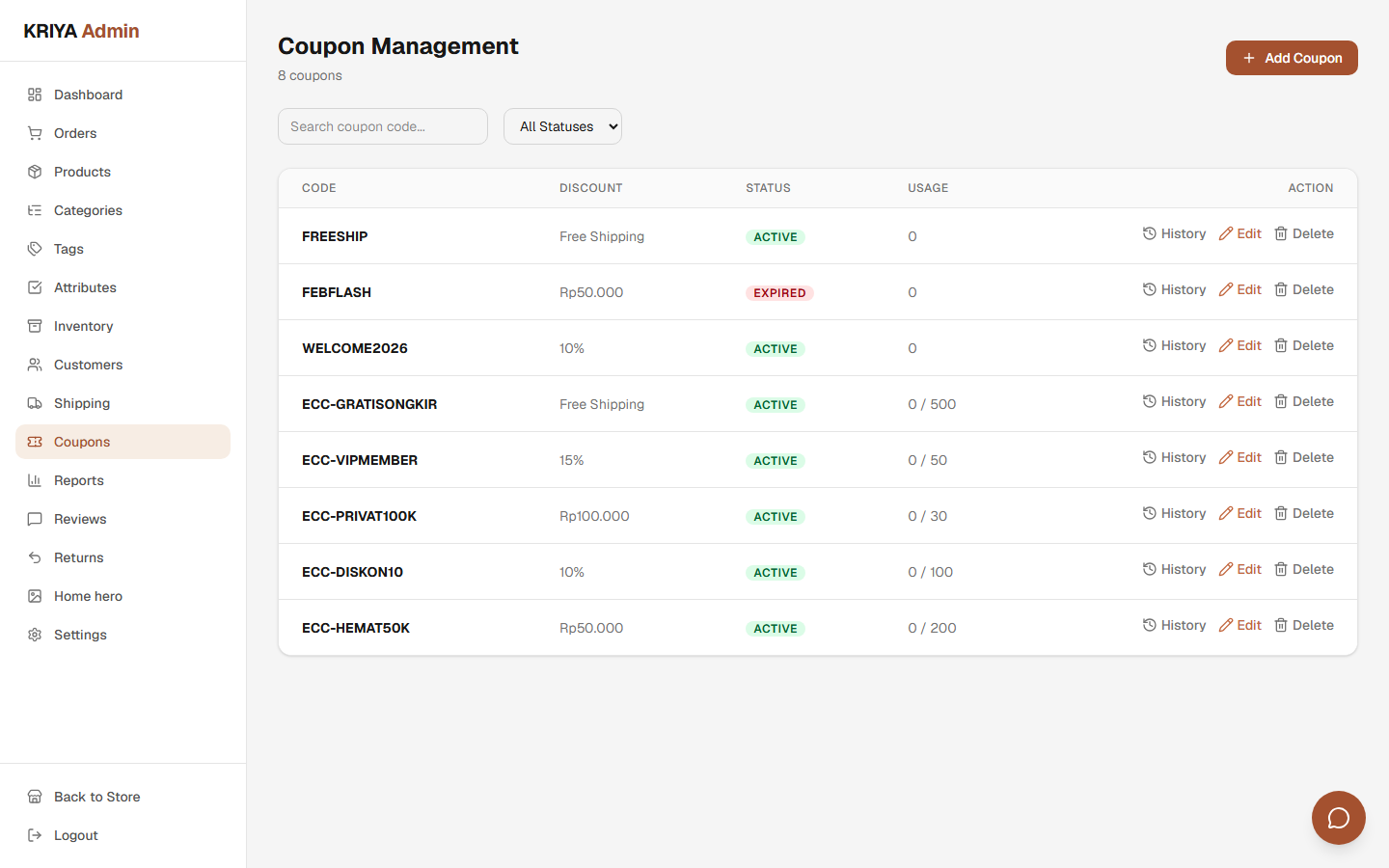Click the WELCOME2026 coupon code
This screenshot has height=868, width=1389.
tap(355, 348)
